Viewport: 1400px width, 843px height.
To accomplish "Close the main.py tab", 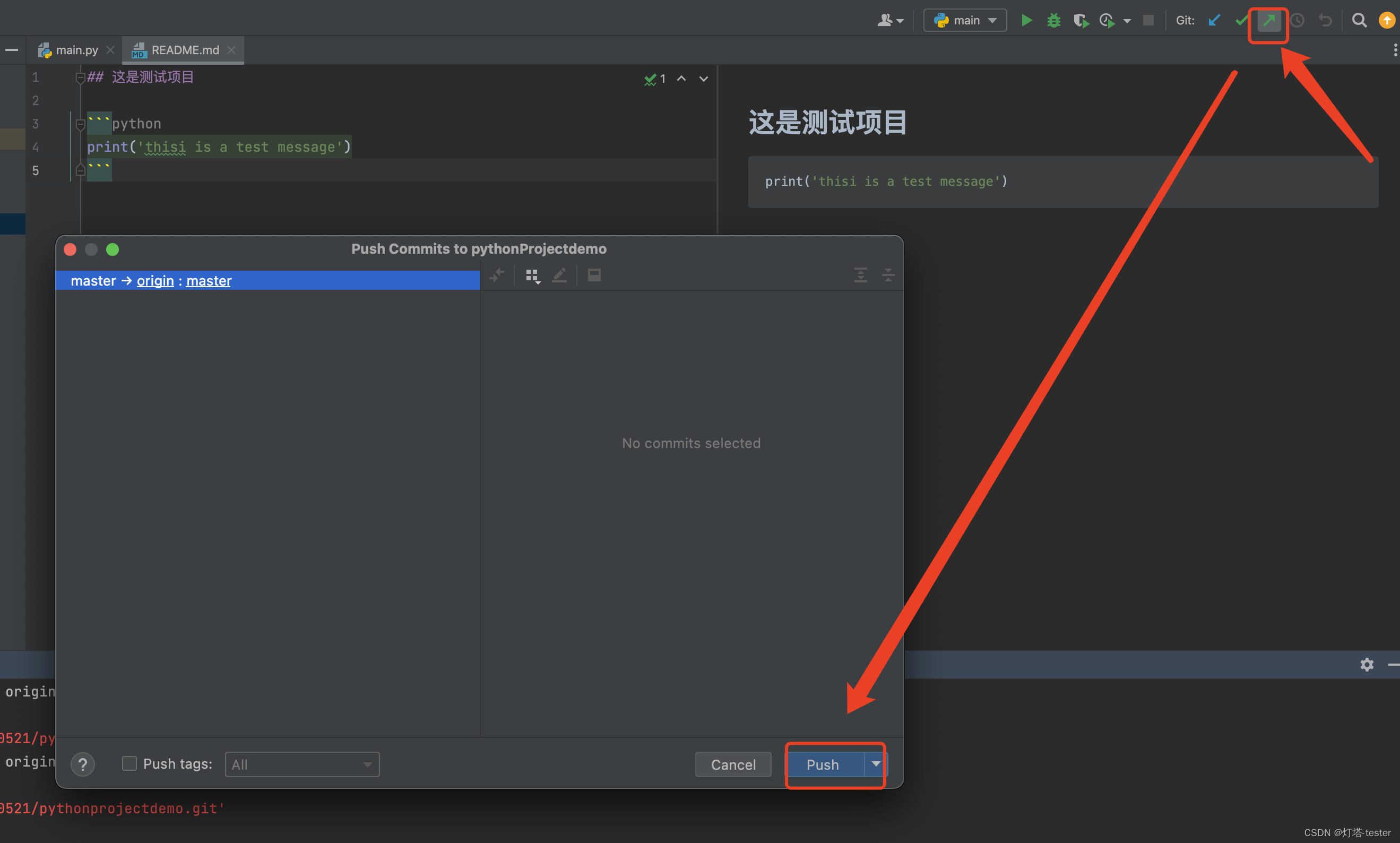I will point(110,50).
